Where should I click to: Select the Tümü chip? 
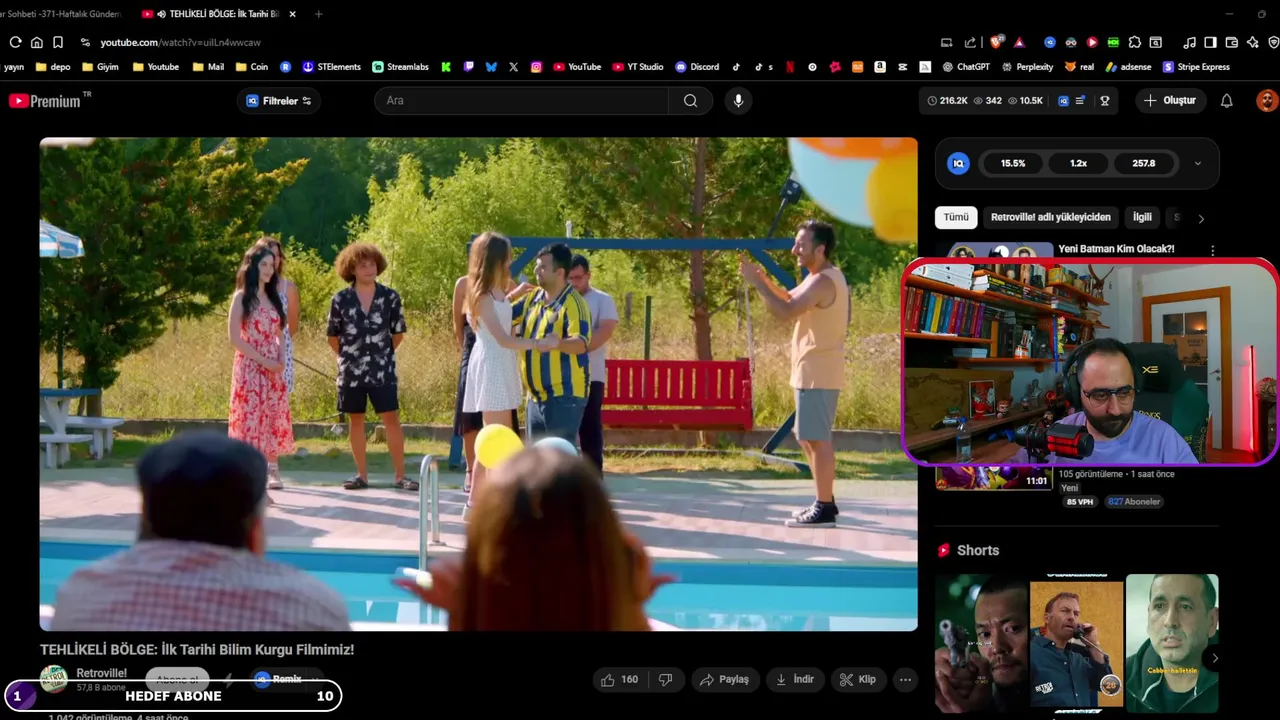[956, 217]
